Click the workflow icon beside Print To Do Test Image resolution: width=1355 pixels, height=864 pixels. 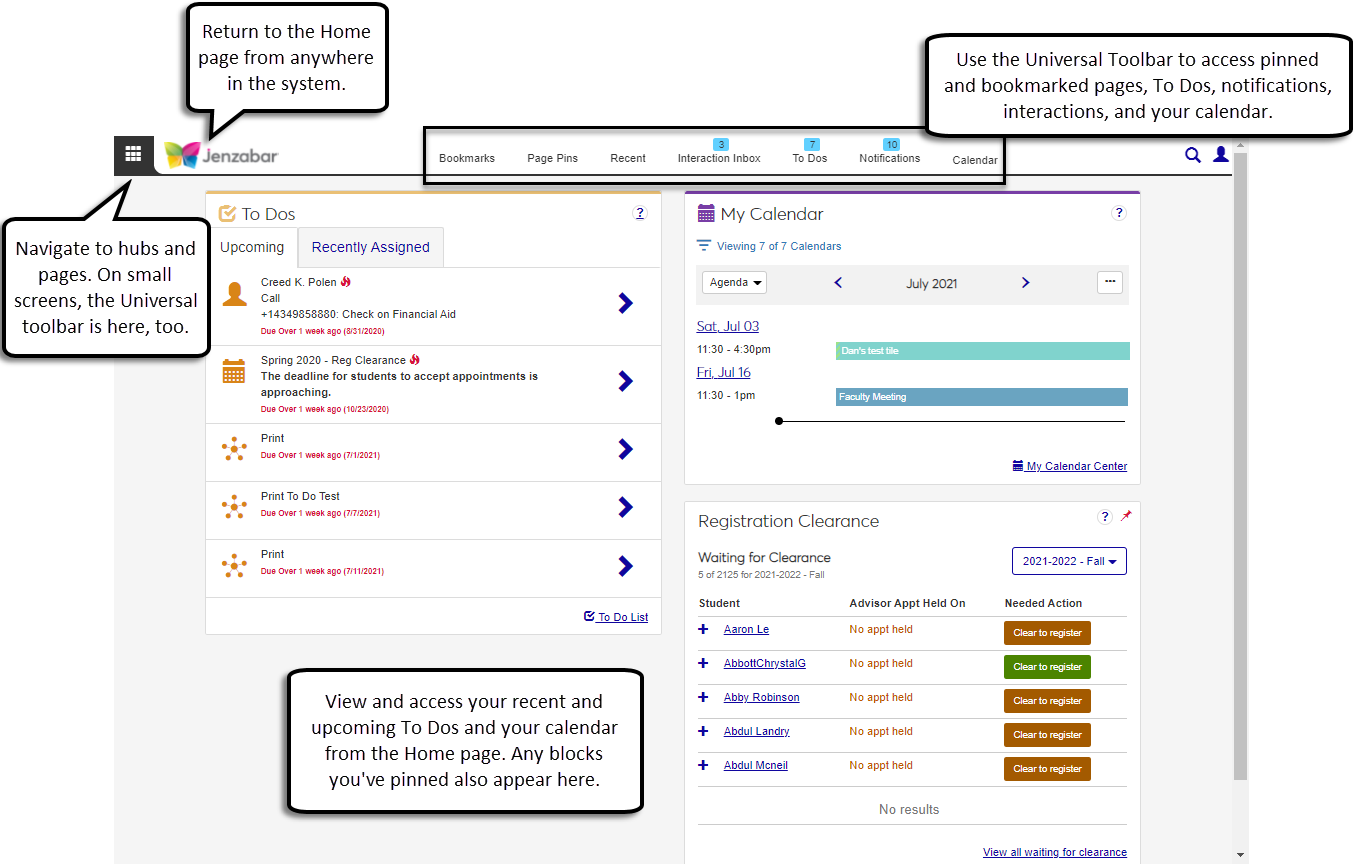[x=234, y=507]
